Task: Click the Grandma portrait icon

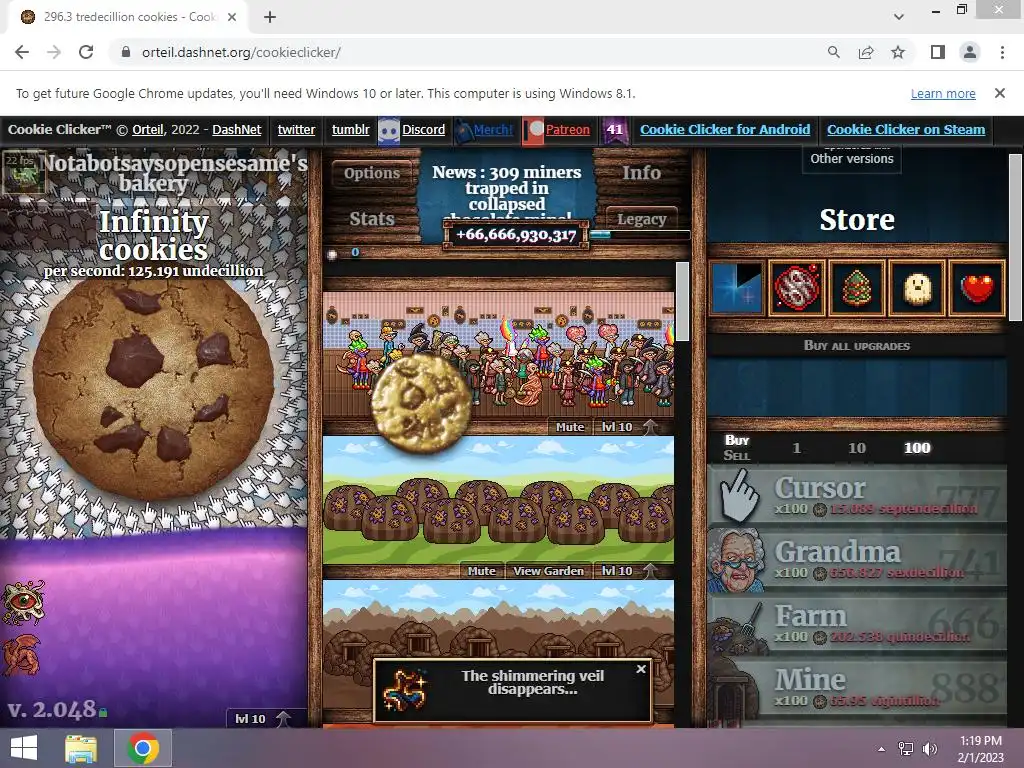Action: (x=737, y=560)
